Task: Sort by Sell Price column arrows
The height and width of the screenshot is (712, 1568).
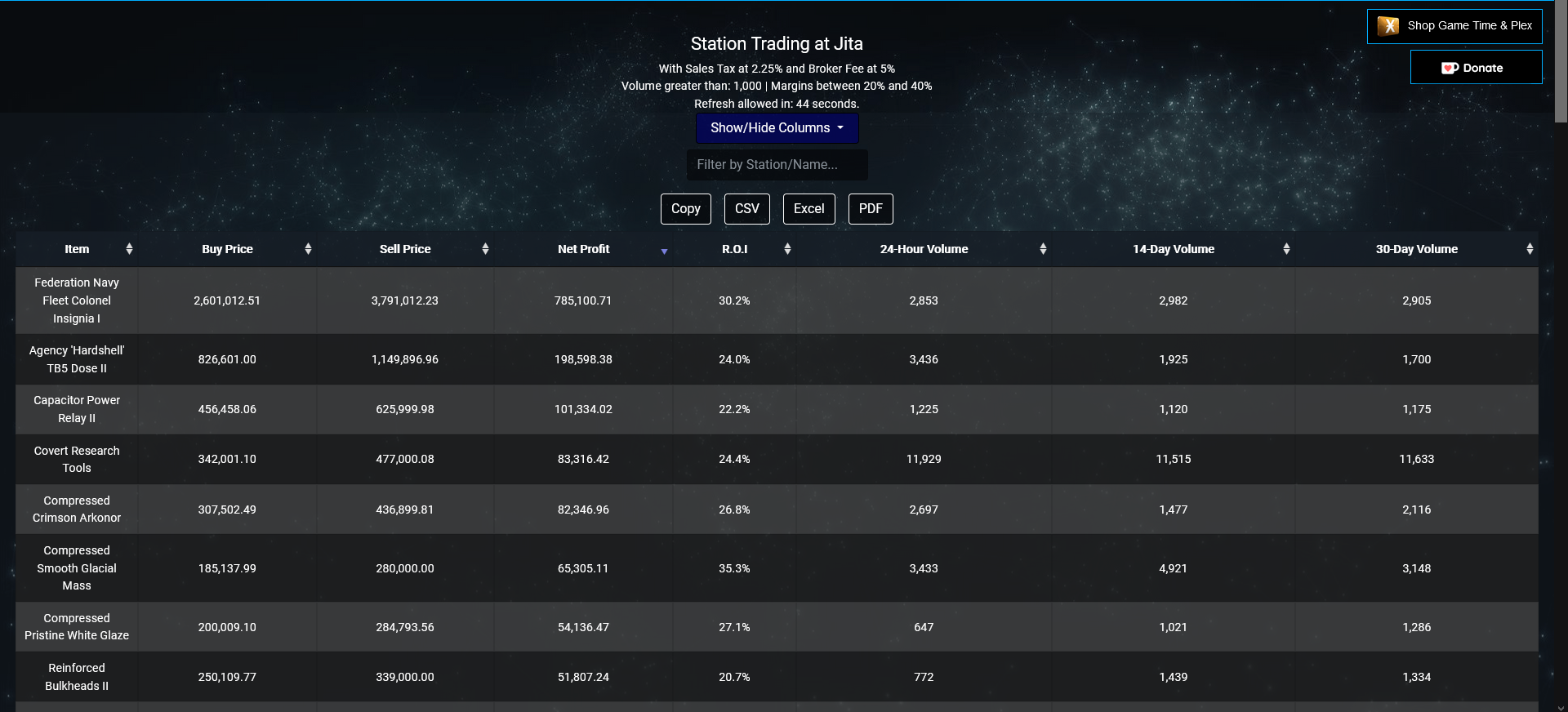Action: tap(485, 249)
